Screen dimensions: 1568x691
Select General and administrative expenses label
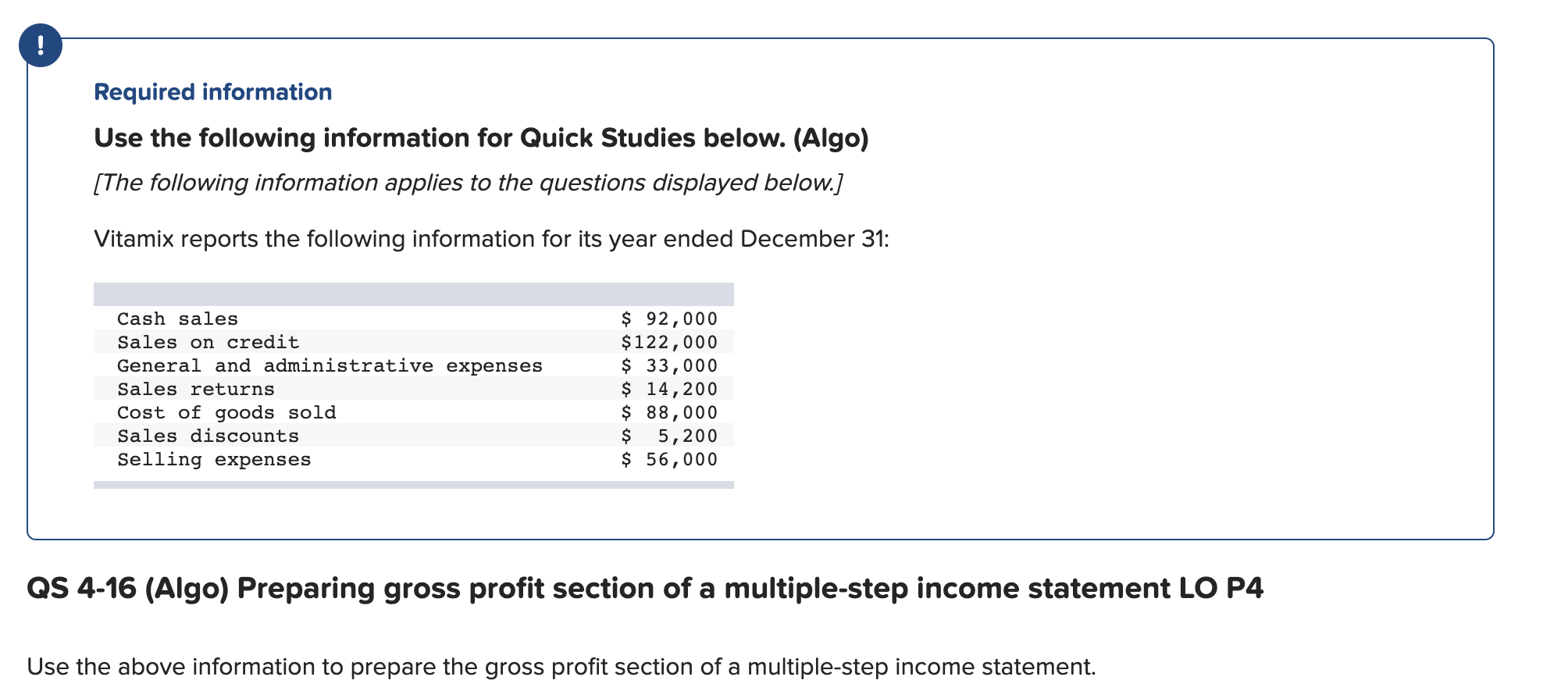pyautogui.click(x=330, y=365)
